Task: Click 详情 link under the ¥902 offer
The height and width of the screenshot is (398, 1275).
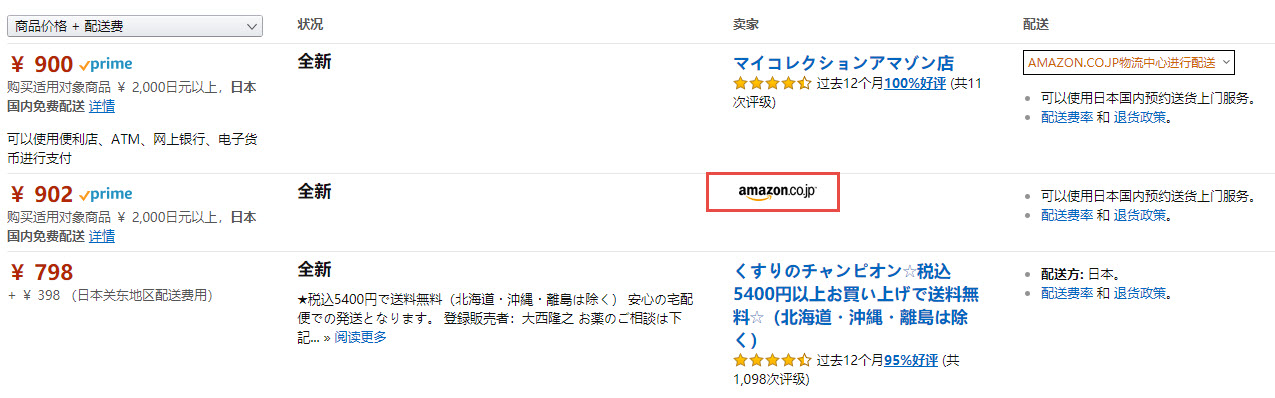Action: click(x=101, y=236)
